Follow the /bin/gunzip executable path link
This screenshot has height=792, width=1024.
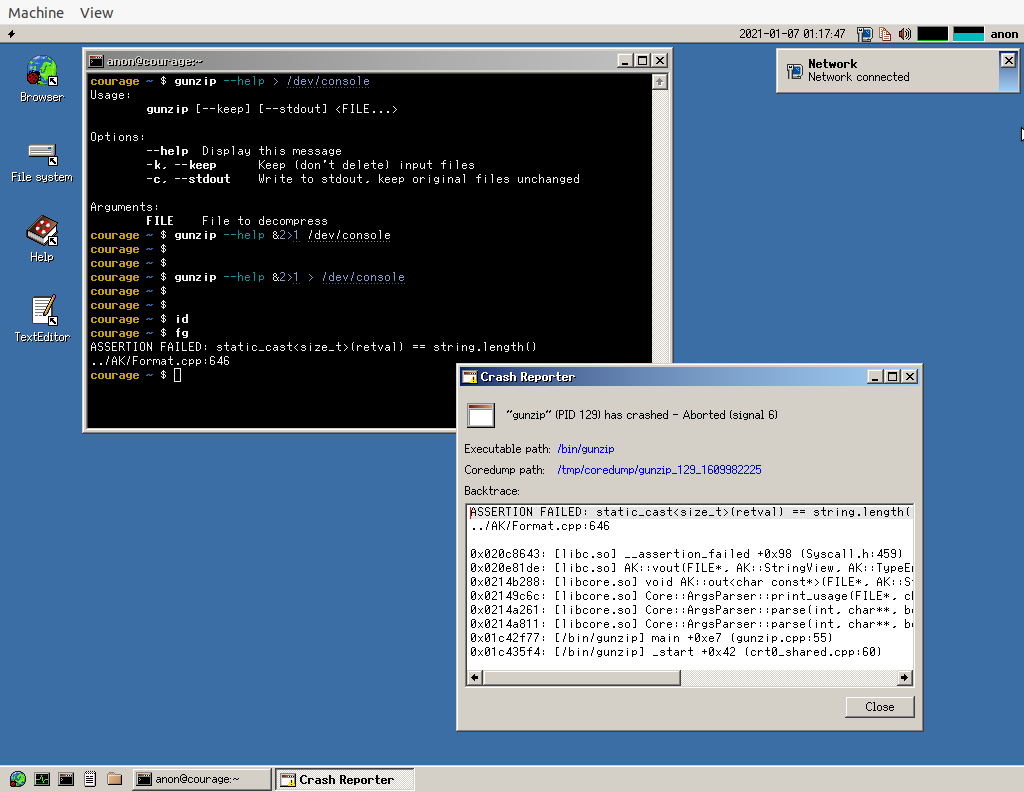pyautogui.click(x=585, y=449)
